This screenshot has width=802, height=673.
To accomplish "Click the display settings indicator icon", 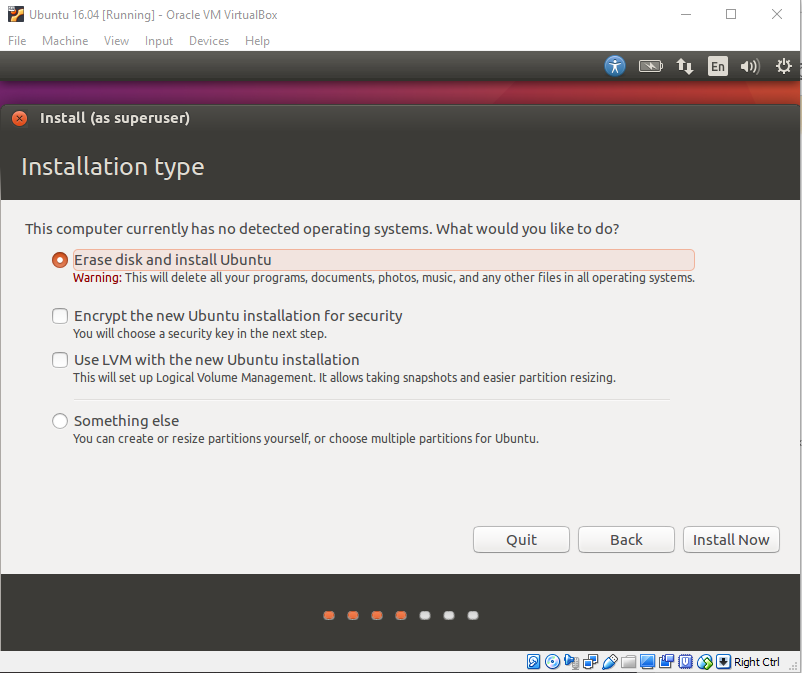I will pos(648,662).
